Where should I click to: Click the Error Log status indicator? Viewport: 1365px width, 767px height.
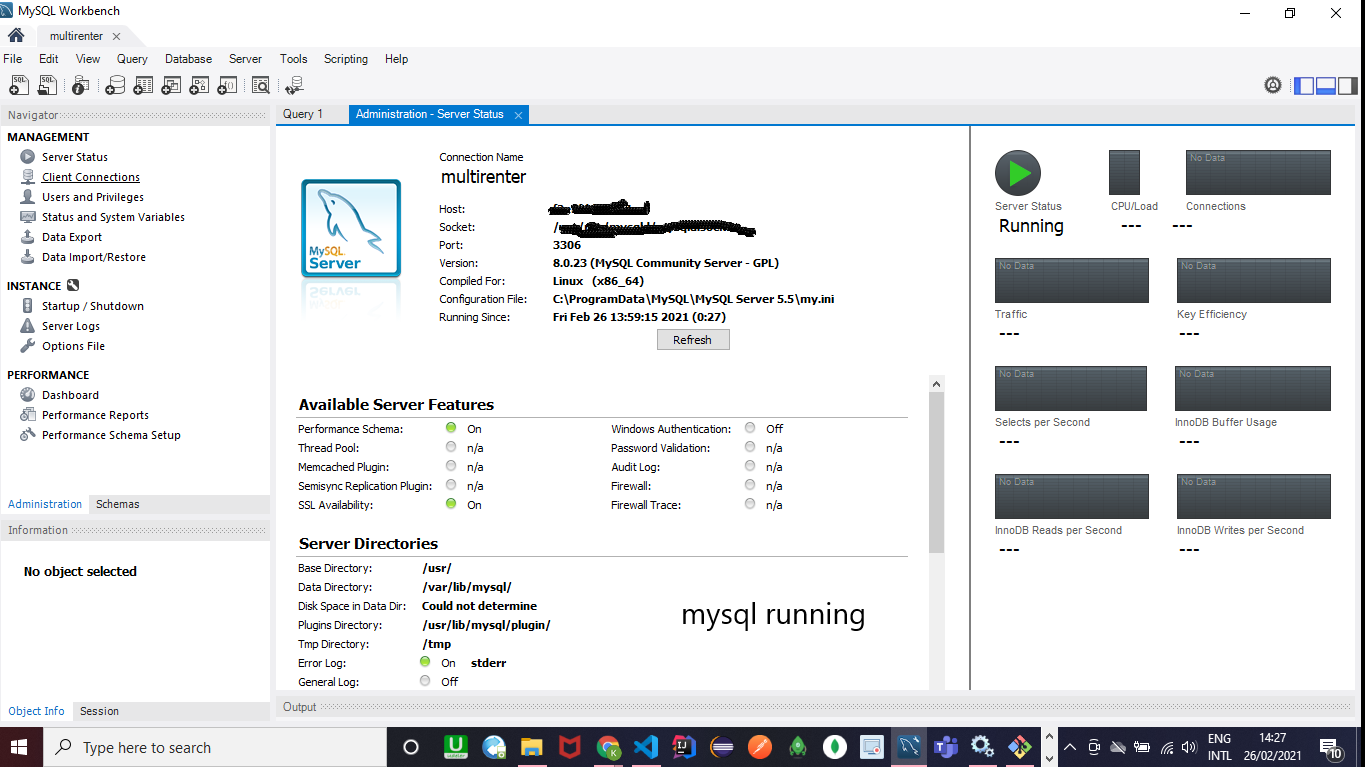point(425,662)
